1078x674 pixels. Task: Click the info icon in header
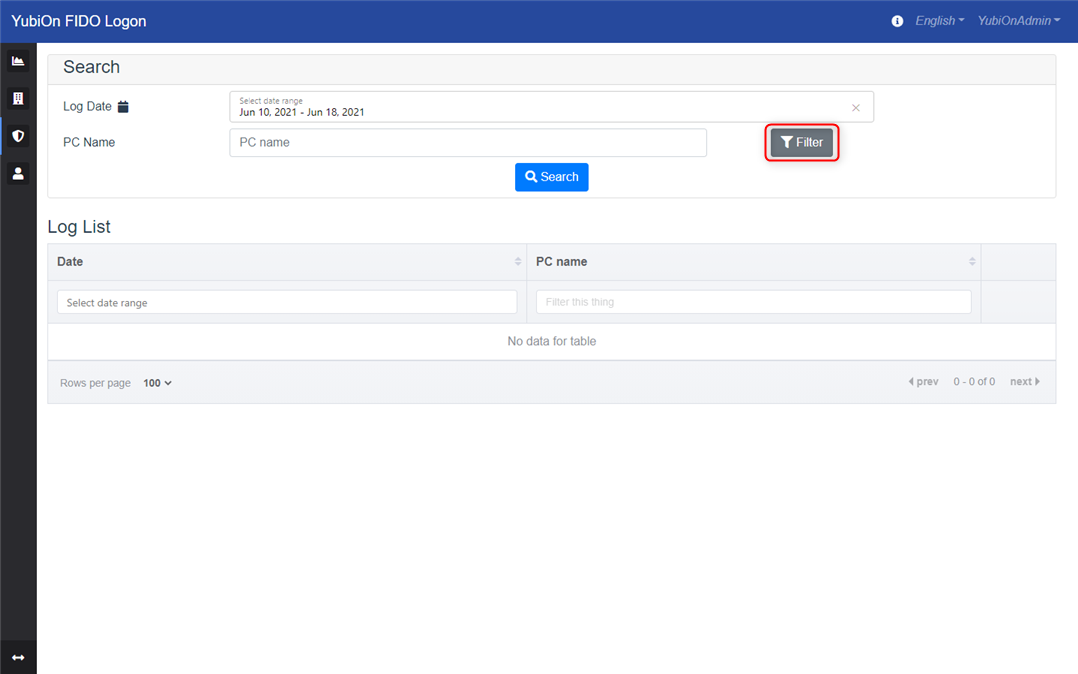tap(897, 21)
